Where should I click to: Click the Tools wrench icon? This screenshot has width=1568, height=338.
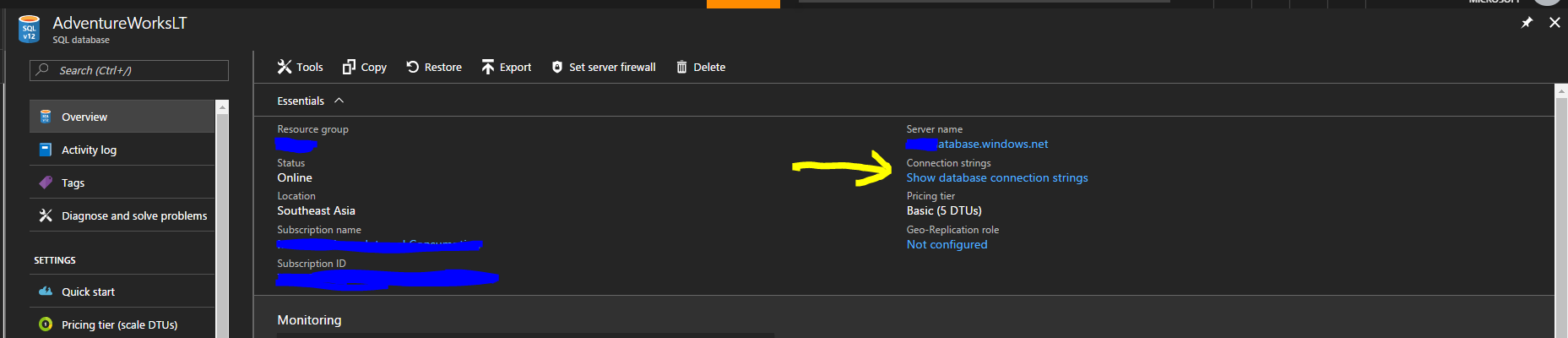pos(284,67)
